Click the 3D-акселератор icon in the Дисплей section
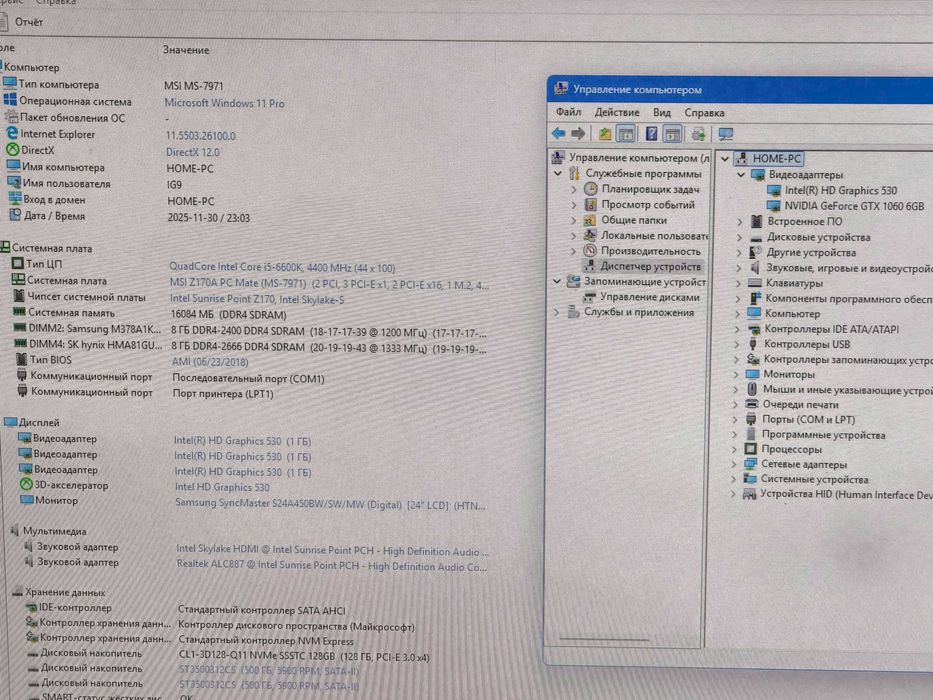This screenshot has height=700, width=933. [26, 484]
